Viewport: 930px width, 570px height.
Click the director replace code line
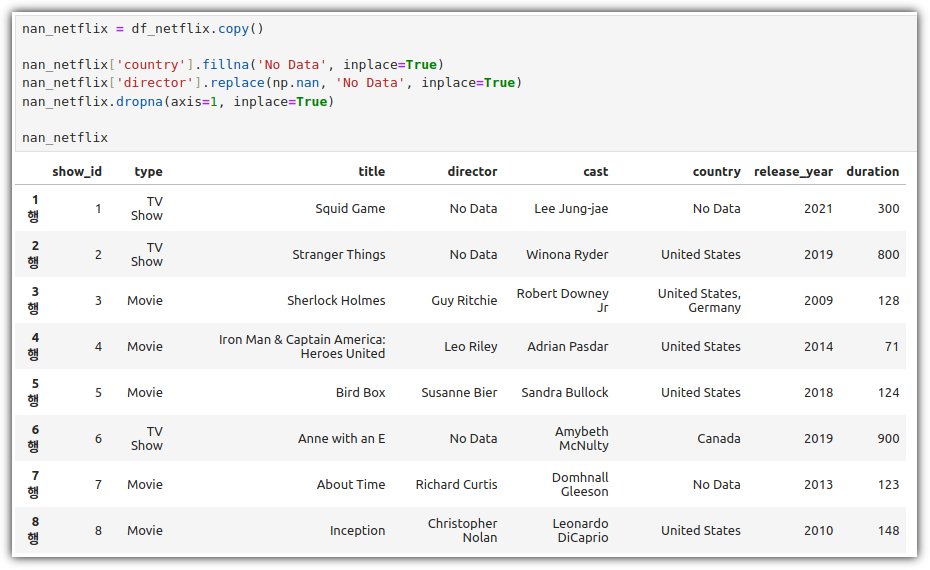click(272, 82)
